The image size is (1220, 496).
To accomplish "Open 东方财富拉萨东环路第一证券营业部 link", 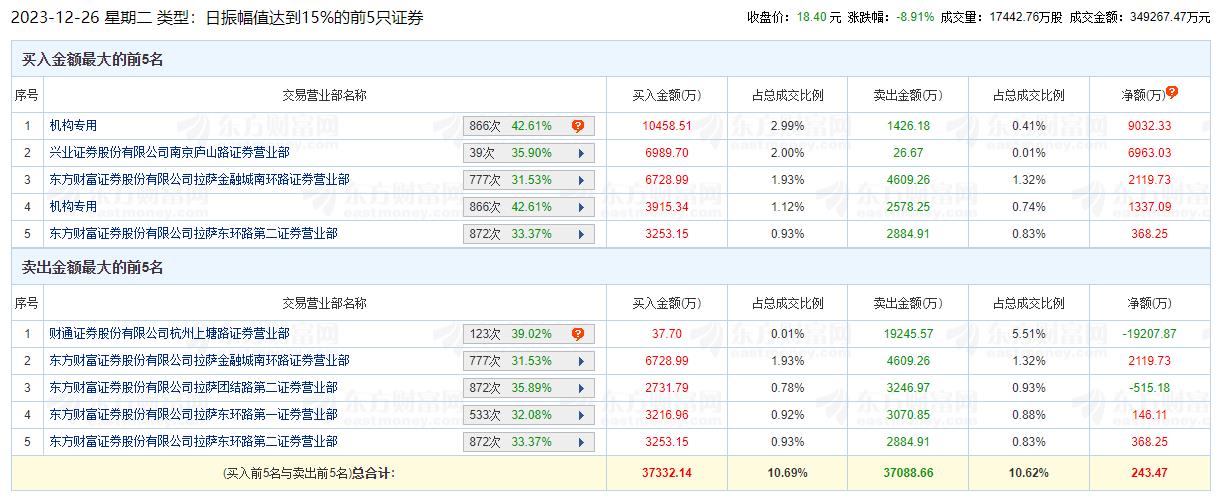I will point(193,415).
